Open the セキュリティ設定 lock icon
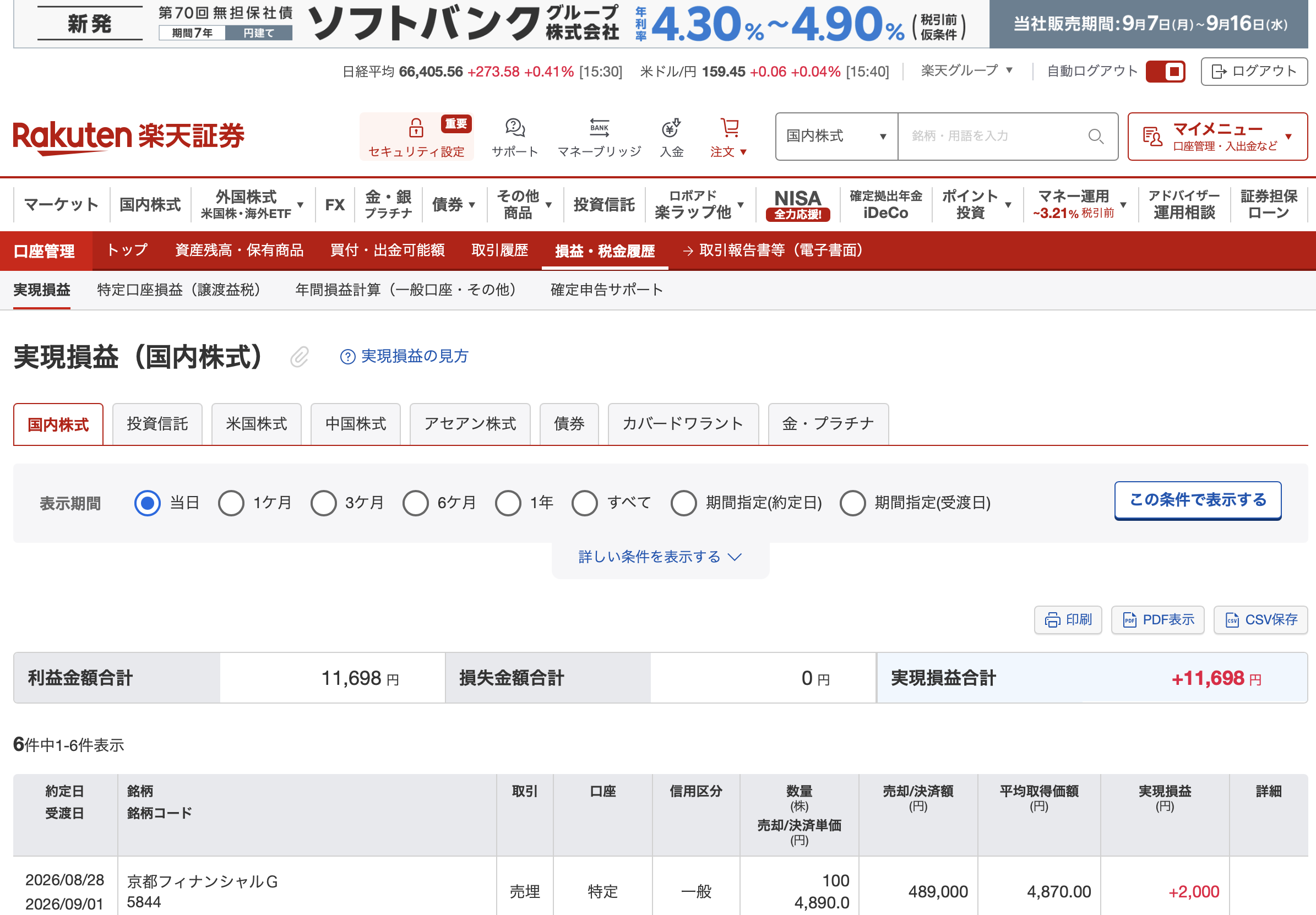1316x915 pixels. (x=416, y=128)
